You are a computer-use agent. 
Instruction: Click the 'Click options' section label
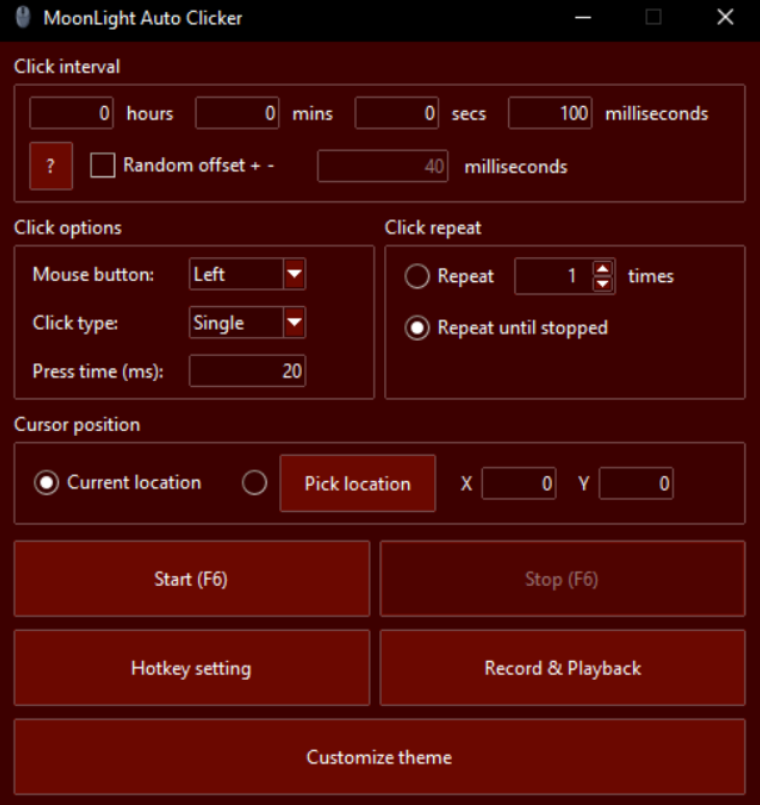pyautogui.click(x=68, y=228)
